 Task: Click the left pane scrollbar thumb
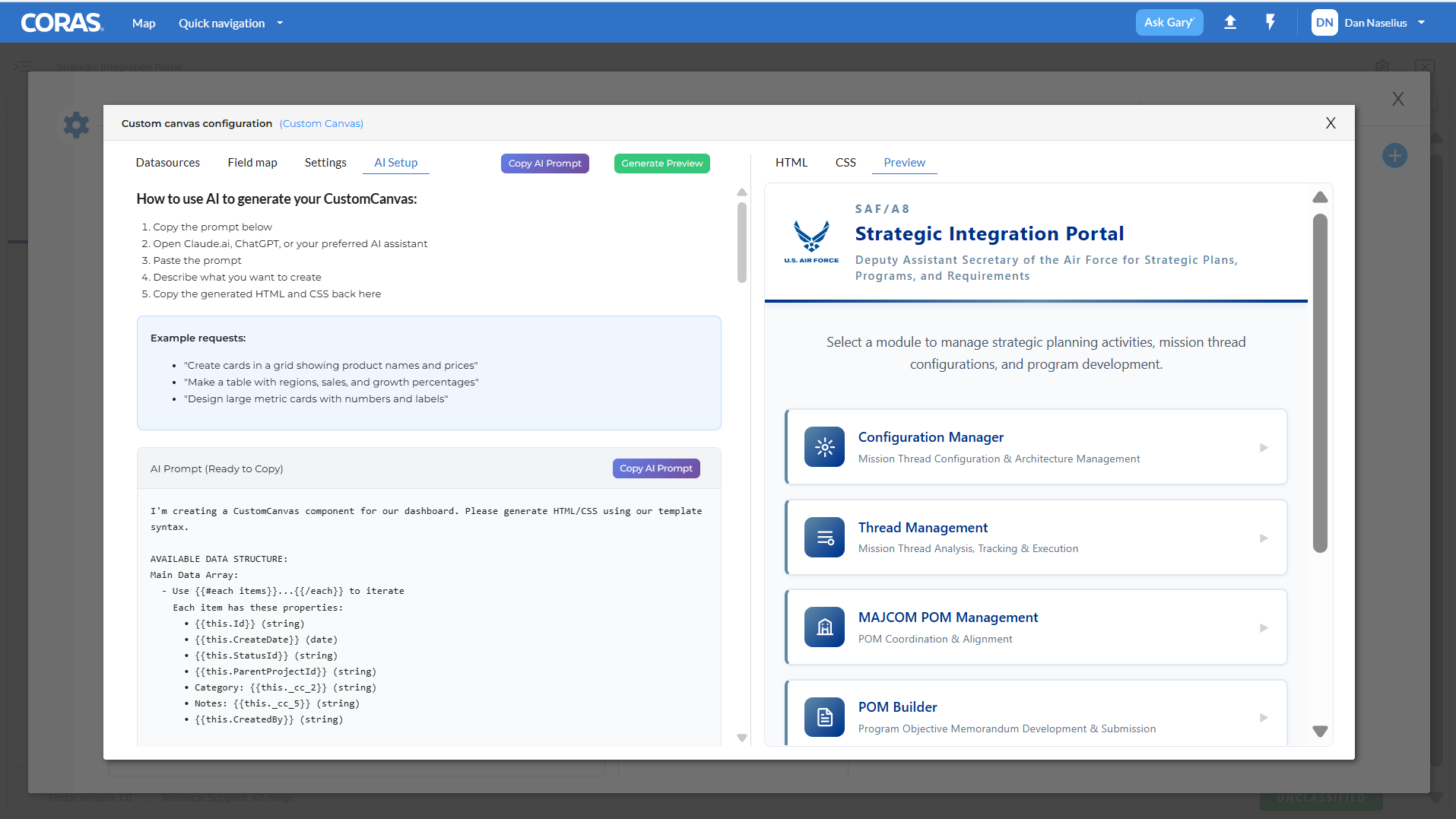[742, 242]
